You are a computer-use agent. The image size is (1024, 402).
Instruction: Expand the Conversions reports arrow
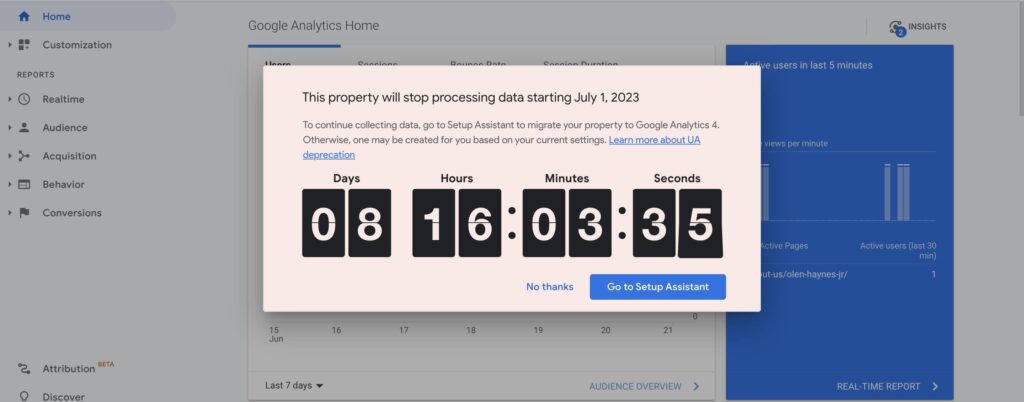pyautogui.click(x=10, y=213)
